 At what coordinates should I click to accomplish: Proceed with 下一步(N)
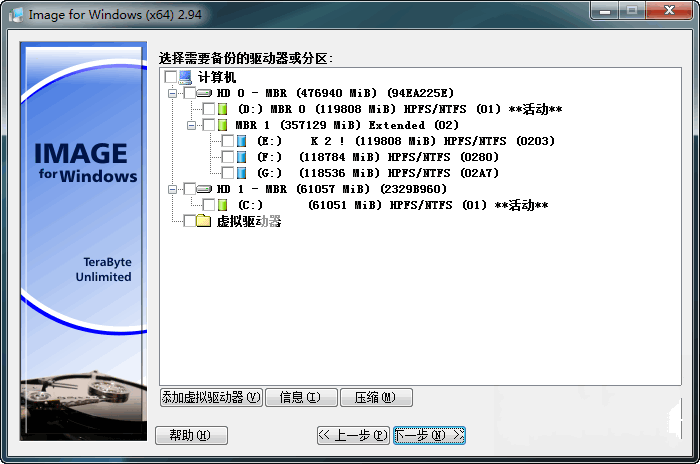click(429, 435)
